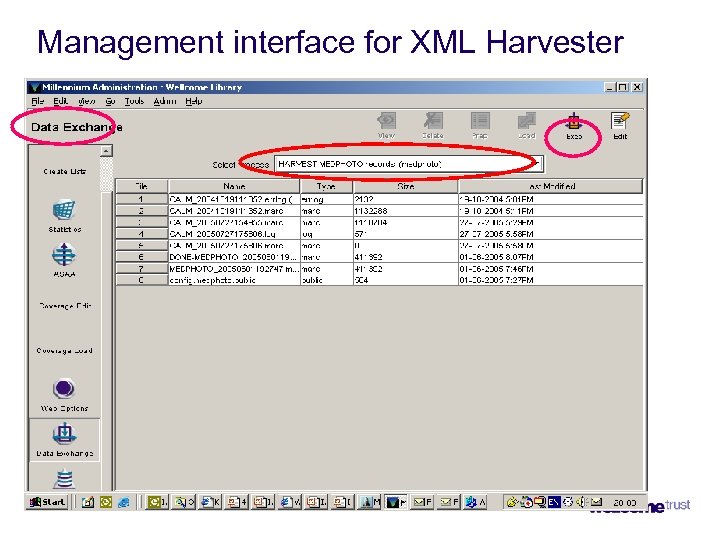Screen dimensions: 720x540
Task: Sort by the Size column header
Action: click(x=406, y=186)
